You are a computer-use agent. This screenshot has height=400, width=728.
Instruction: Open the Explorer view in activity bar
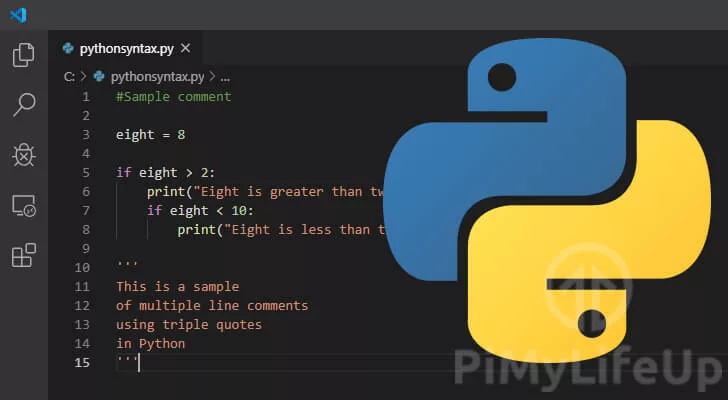[x=23, y=55]
